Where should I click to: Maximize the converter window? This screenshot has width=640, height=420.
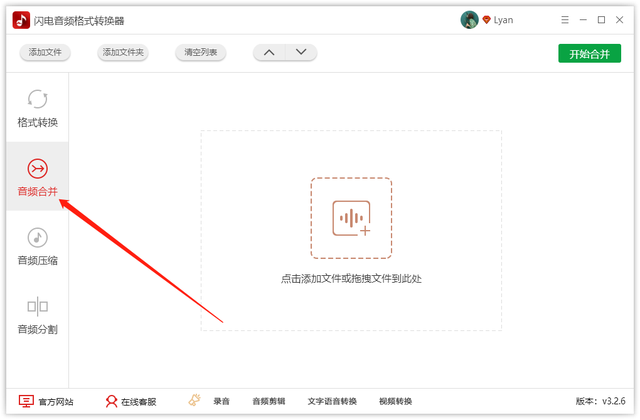[601, 20]
